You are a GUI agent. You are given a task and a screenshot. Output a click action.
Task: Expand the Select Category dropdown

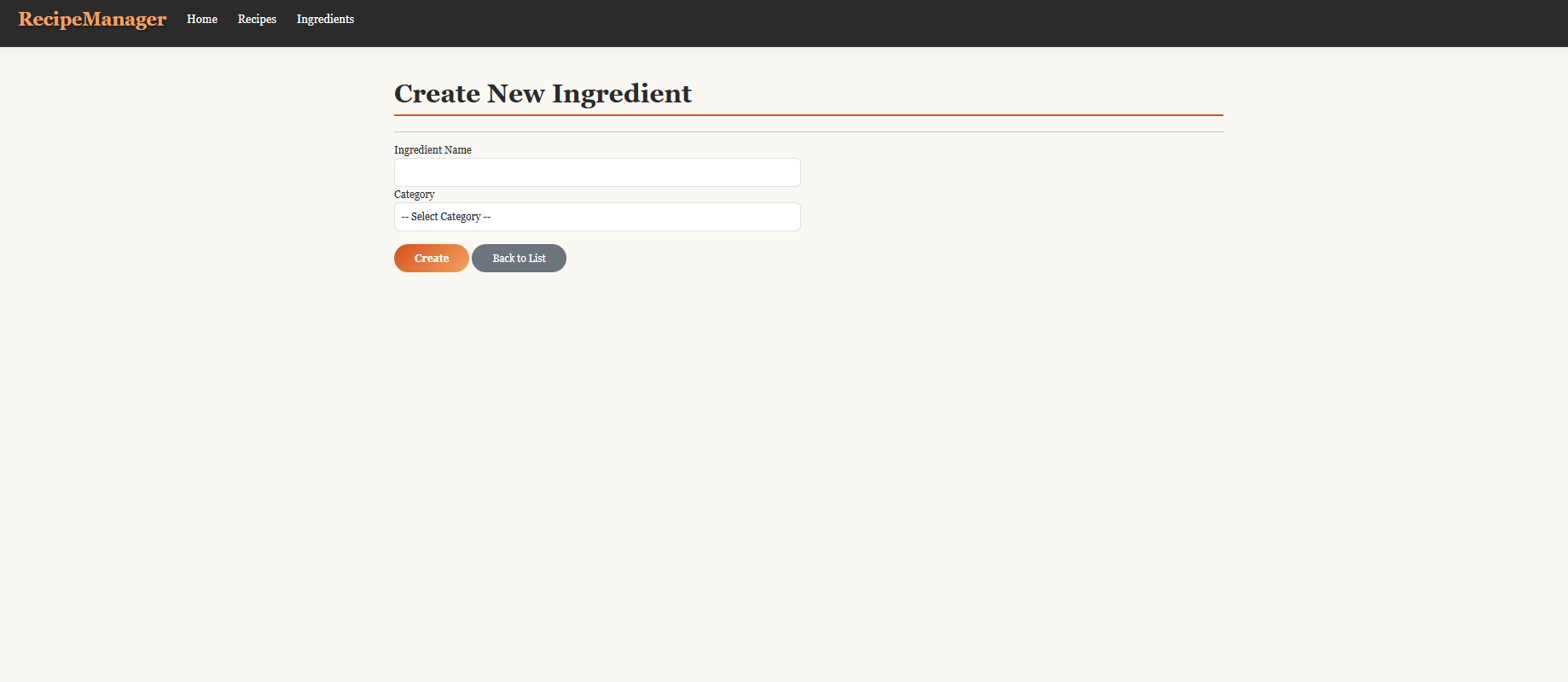pyautogui.click(x=597, y=217)
